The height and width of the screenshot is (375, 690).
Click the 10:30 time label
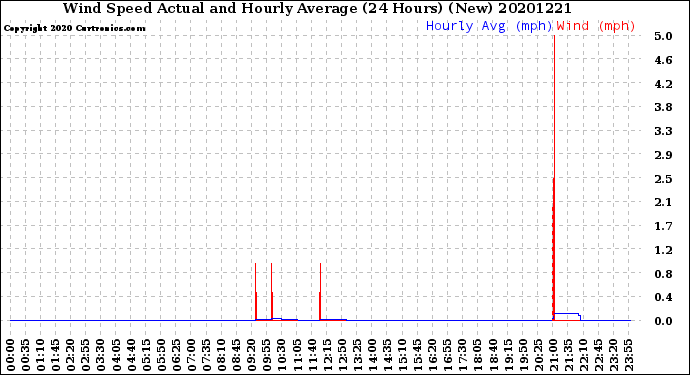[x=283, y=355]
